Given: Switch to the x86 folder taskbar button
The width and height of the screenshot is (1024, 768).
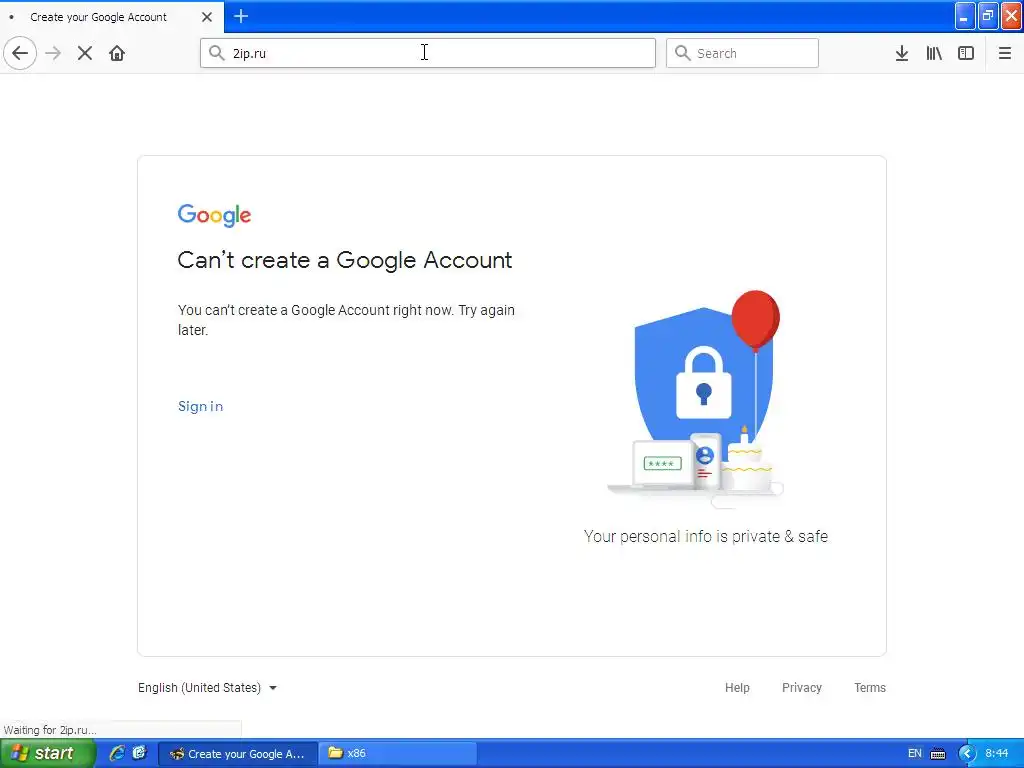Looking at the screenshot, I should click(x=398, y=754).
